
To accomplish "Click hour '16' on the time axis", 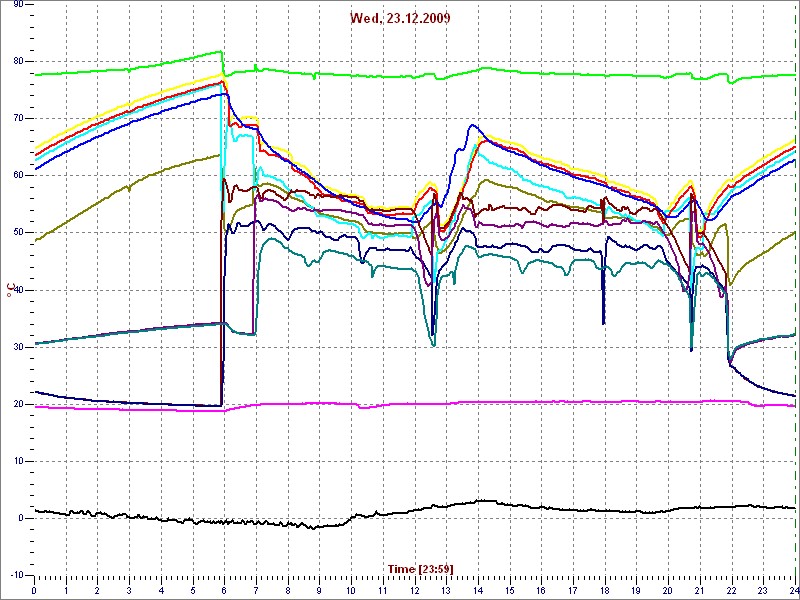I will coord(542,590).
